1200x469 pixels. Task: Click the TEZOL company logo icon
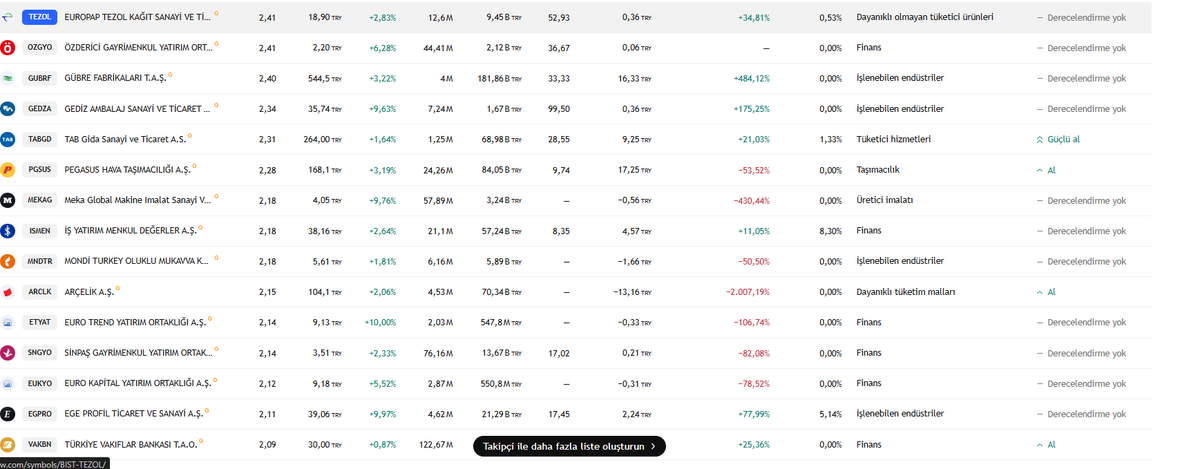[x=8, y=17]
